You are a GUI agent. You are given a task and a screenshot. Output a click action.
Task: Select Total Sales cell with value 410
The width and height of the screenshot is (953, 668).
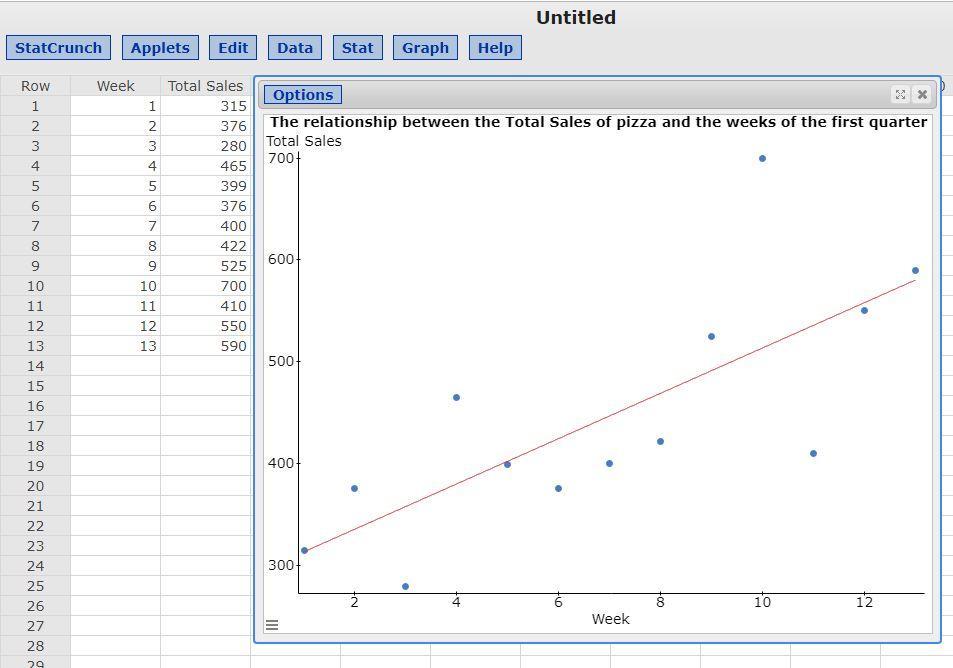click(x=205, y=306)
